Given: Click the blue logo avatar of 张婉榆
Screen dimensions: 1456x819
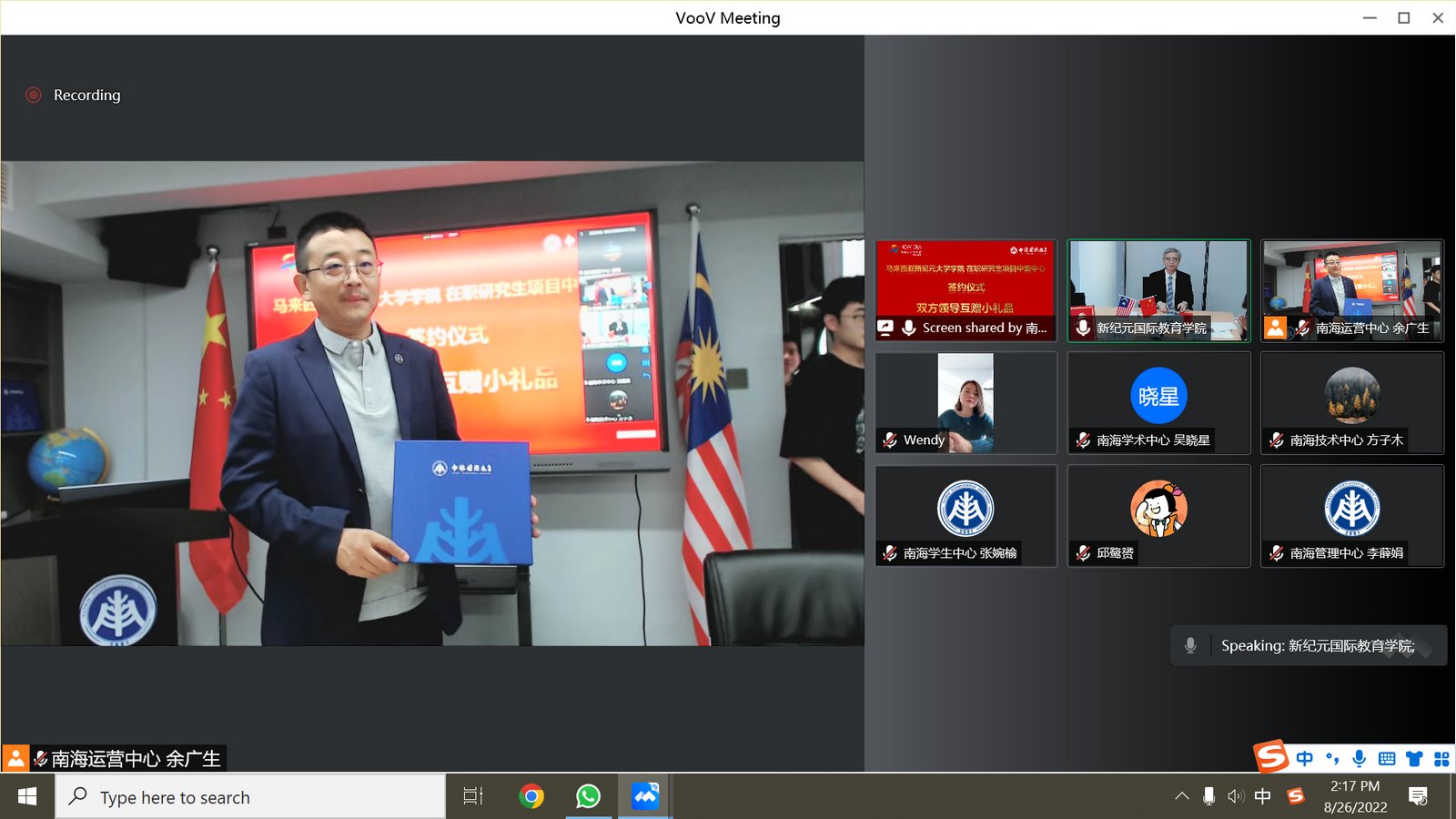Looking at the screenshot, I should coord(966,509).
